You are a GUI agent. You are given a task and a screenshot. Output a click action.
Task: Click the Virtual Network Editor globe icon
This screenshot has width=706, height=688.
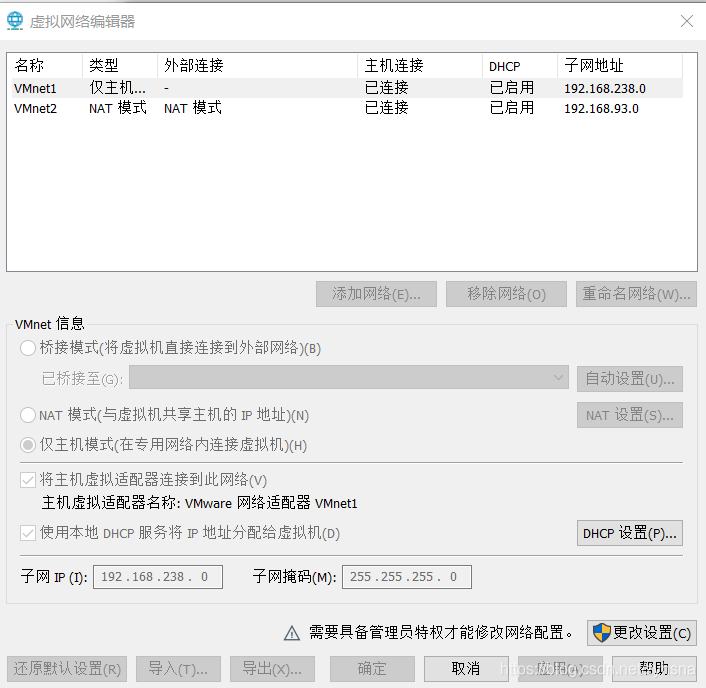click(x=15, y=21)
